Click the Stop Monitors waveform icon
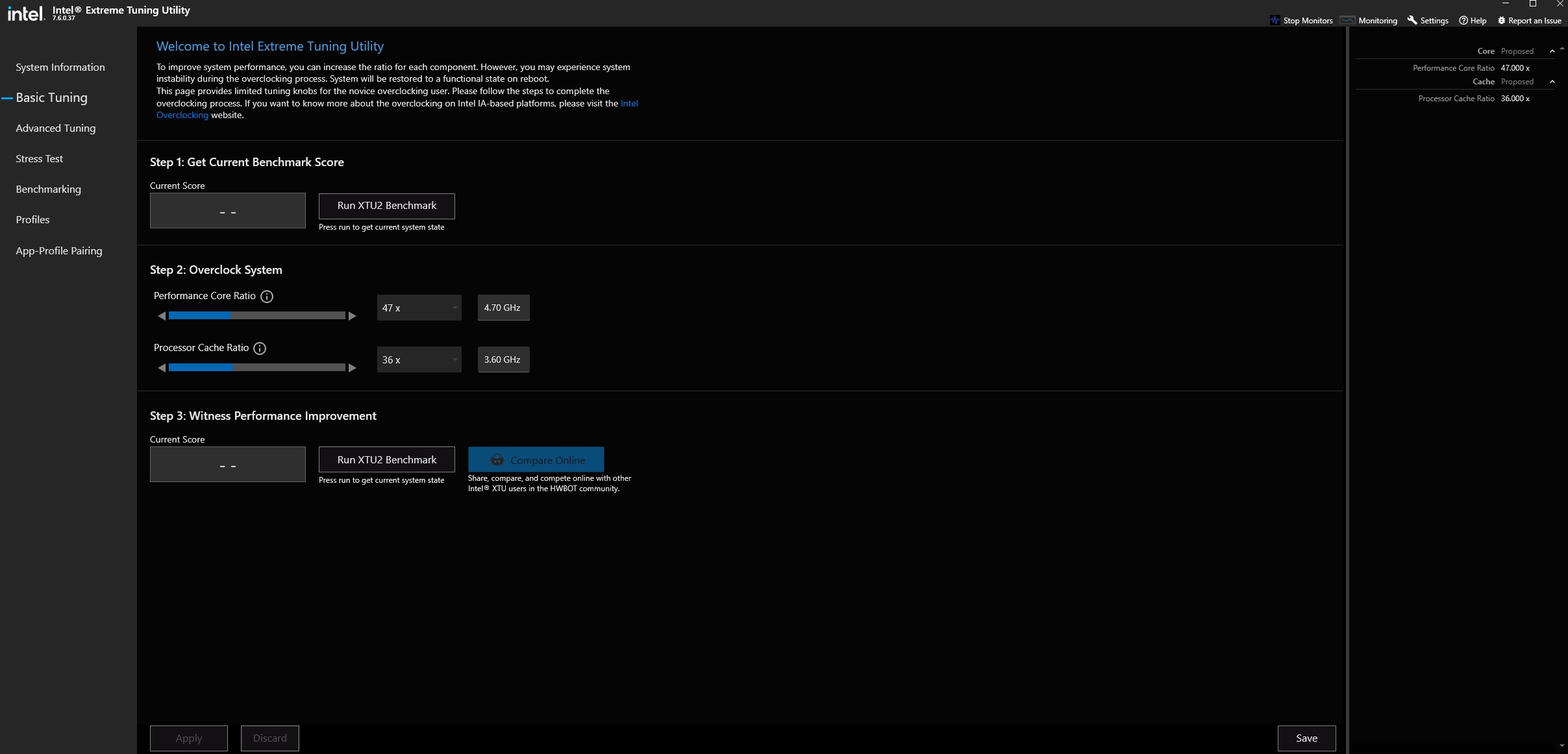1568x754 pixels. click(x=1275, y=20)
